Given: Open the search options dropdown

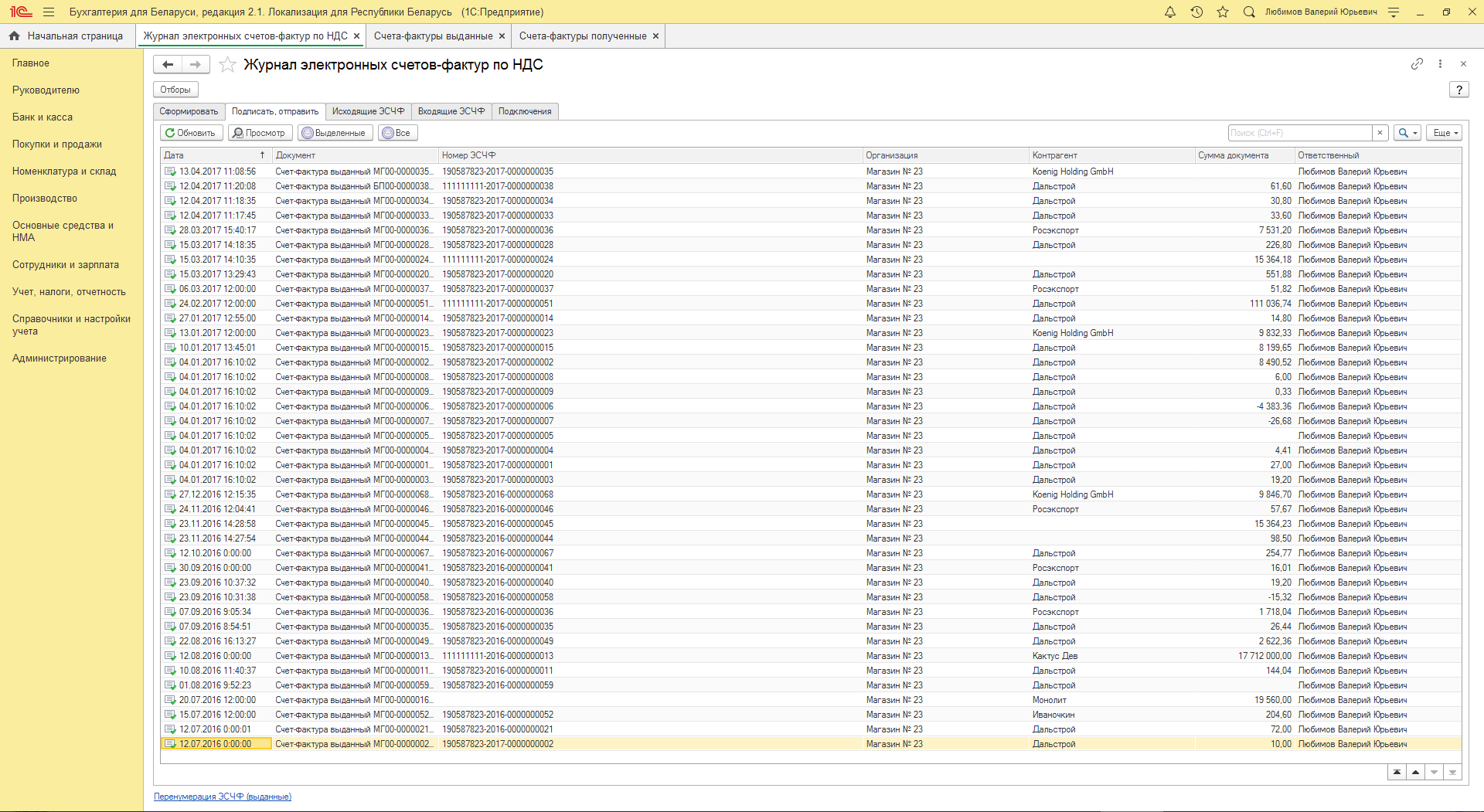Looking at the screenshot, I should 1407,133.
